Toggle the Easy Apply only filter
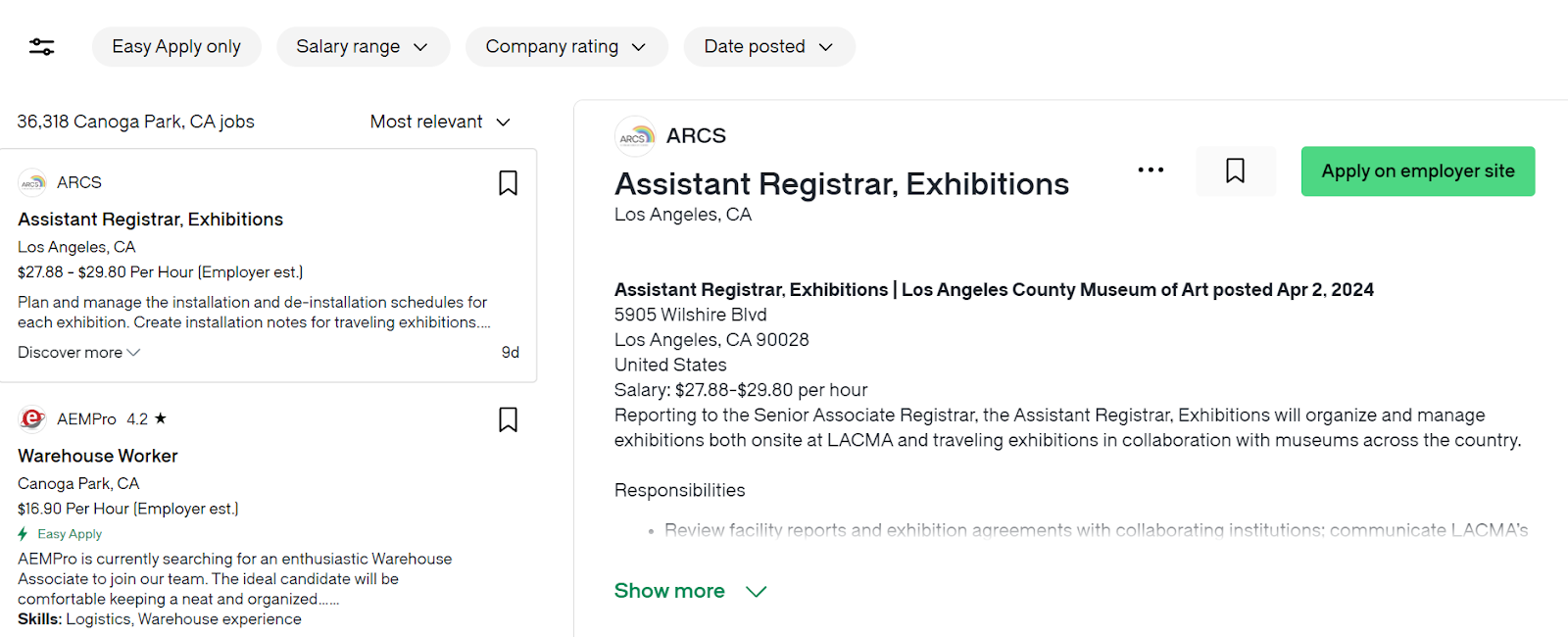This screenshot has width=1568, height=637. 176,46
